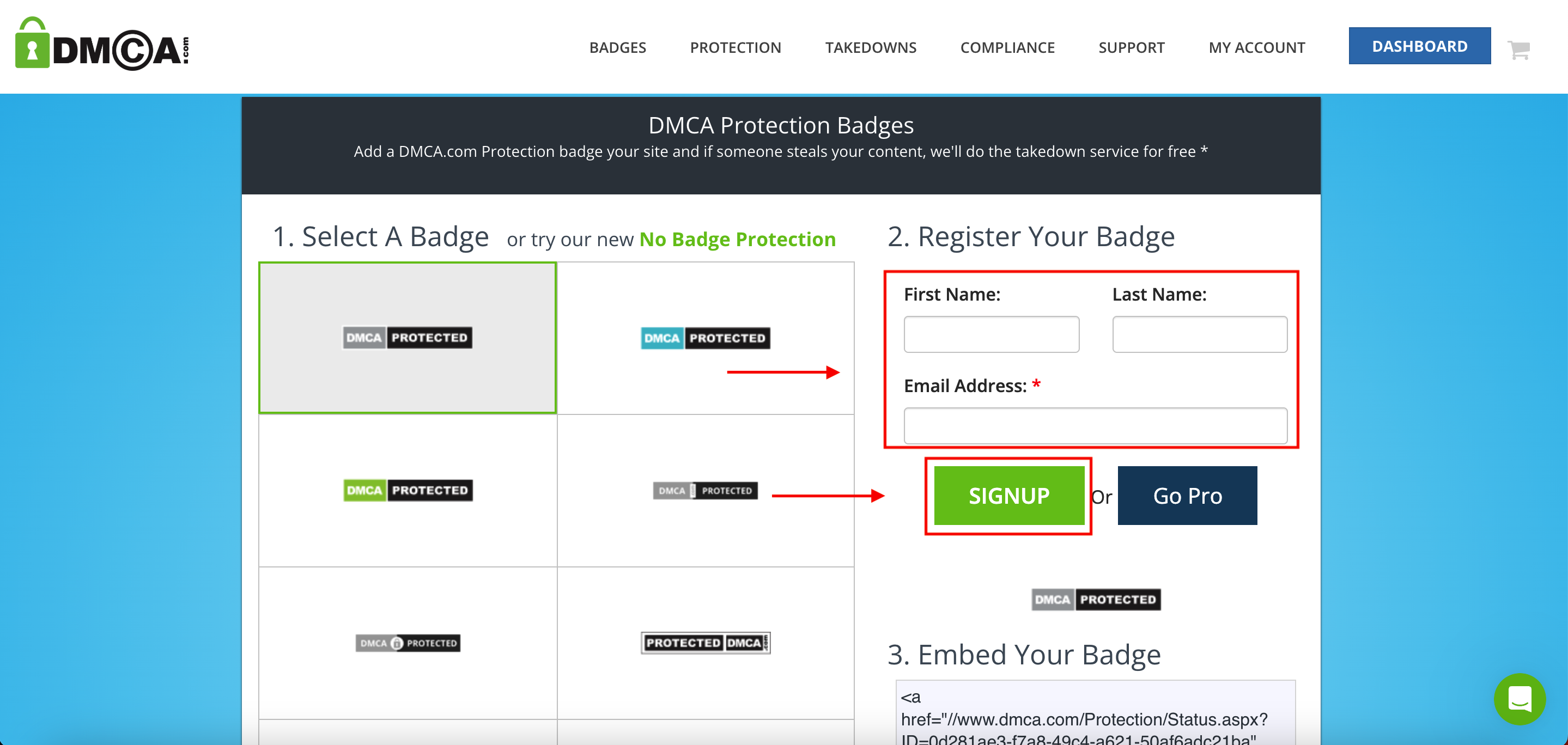Go to the Dashboard
The height and width of the screenshot is (745, 1568).
pyautogui.click(x=1419, y=46)
